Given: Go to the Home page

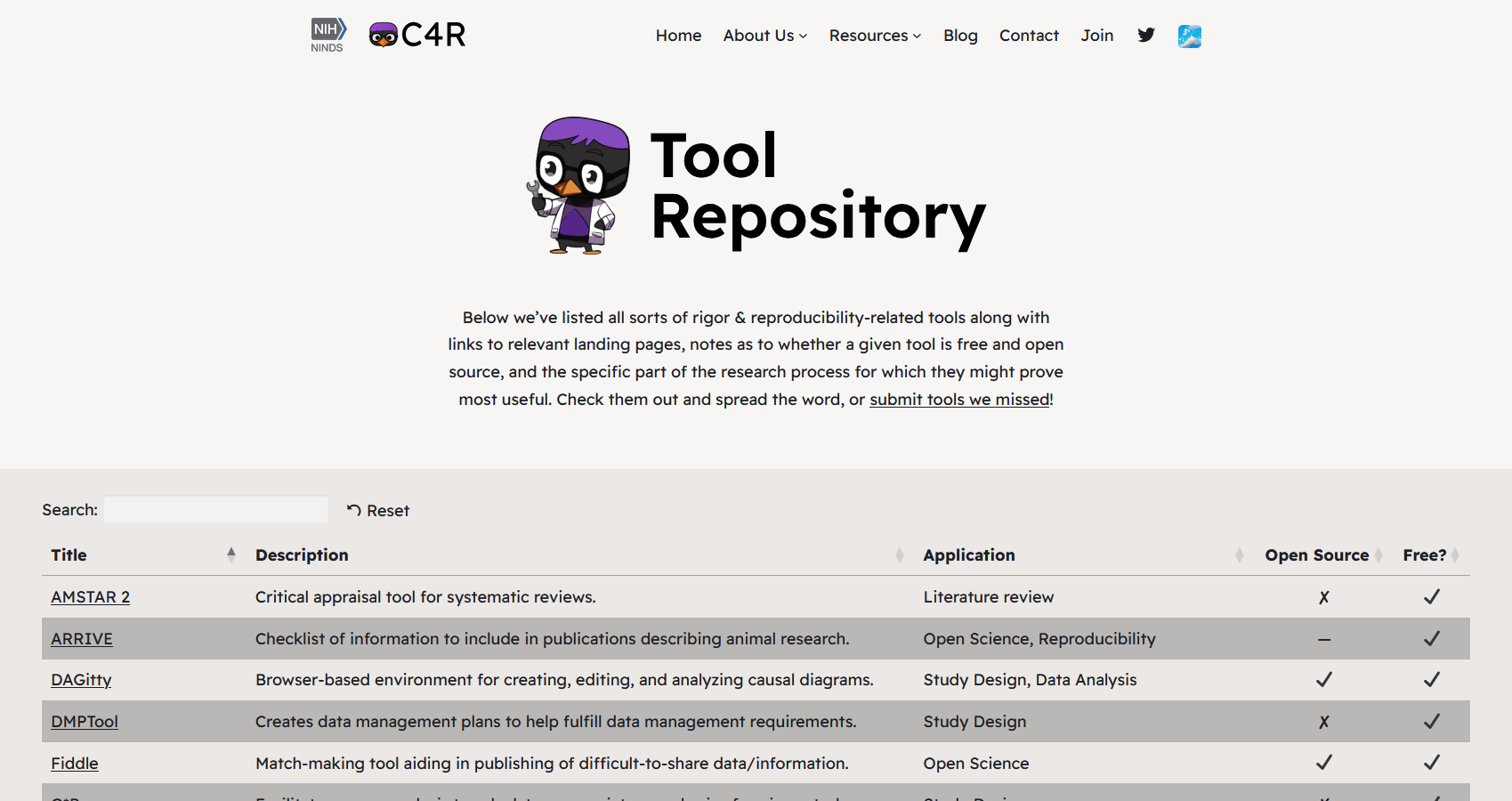Looking at the screenshot, I should [x=678, y=36].
